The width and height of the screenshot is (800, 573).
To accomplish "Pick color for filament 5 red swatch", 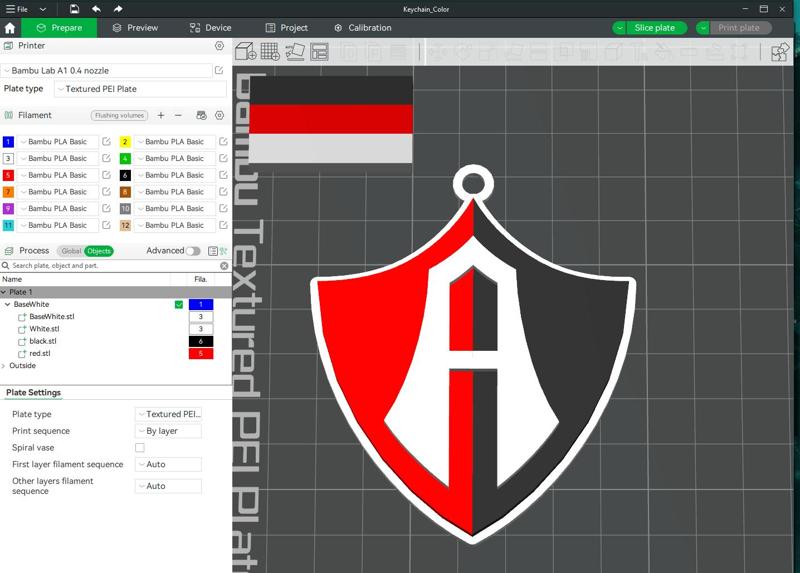I will (8, 175).
